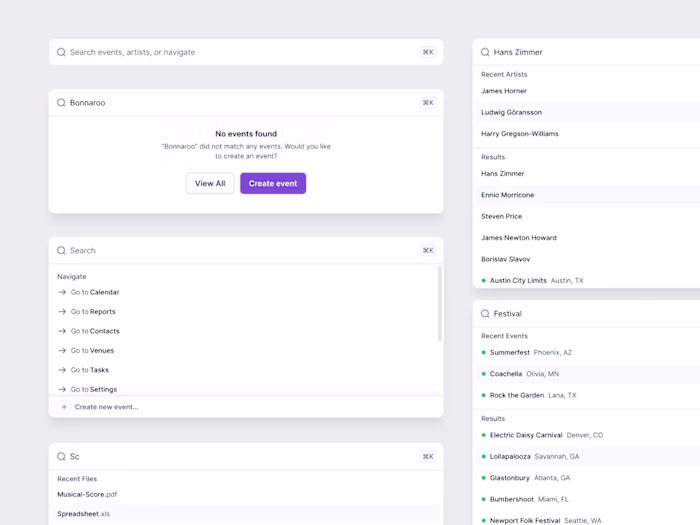Select Borislav Slavov result
The image size is (700, 525).
(588, 259)
